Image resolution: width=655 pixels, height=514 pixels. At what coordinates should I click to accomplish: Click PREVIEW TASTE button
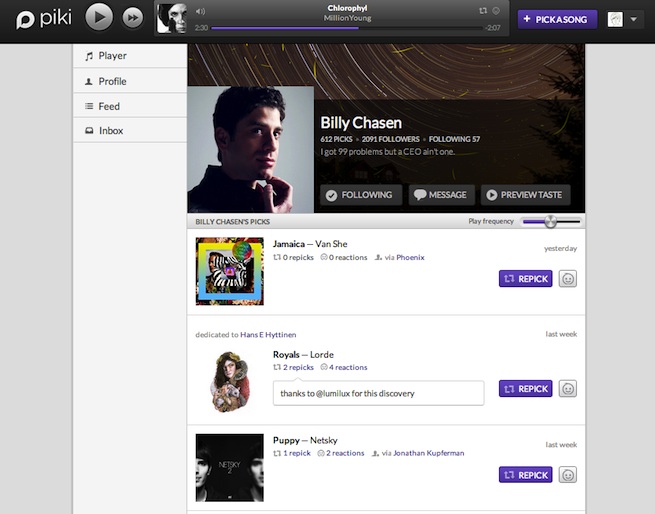click(x=526, y=195)
